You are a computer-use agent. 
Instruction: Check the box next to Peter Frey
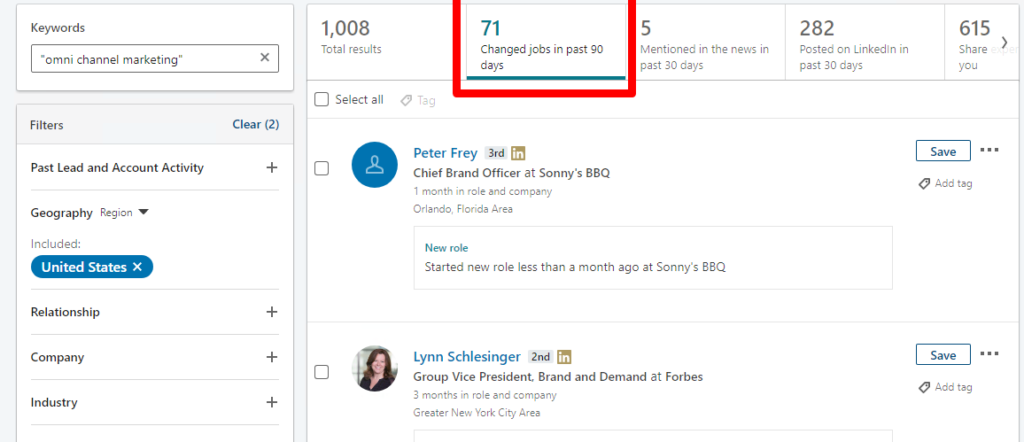pyautogui.click(x=321, y=168)
